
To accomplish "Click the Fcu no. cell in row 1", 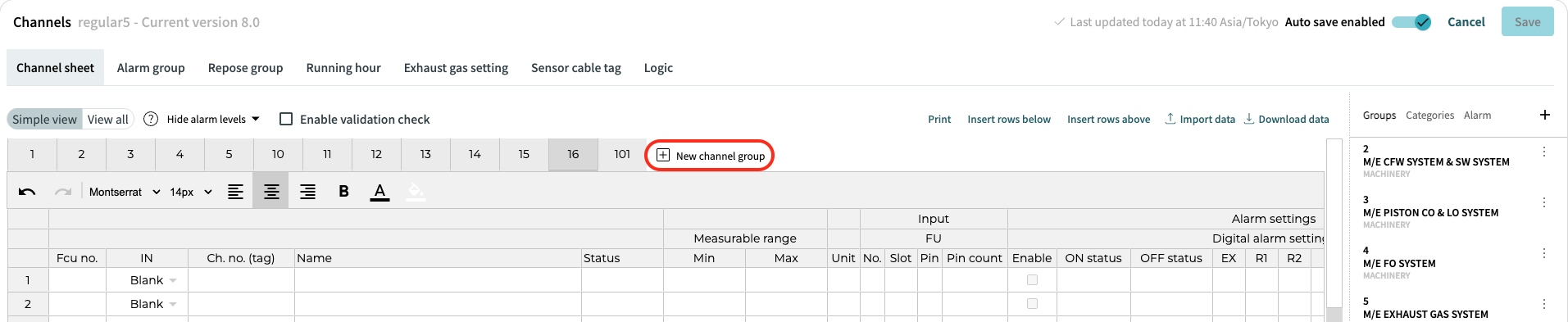I will tap(77, 280).
